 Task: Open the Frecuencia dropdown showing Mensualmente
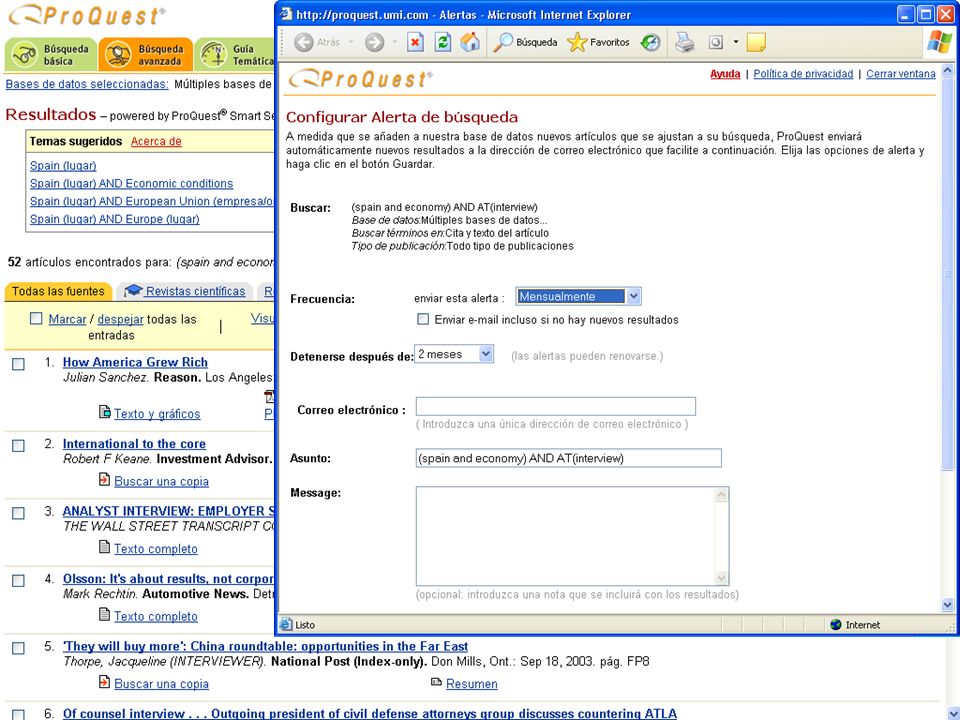(x=578, y=296)
